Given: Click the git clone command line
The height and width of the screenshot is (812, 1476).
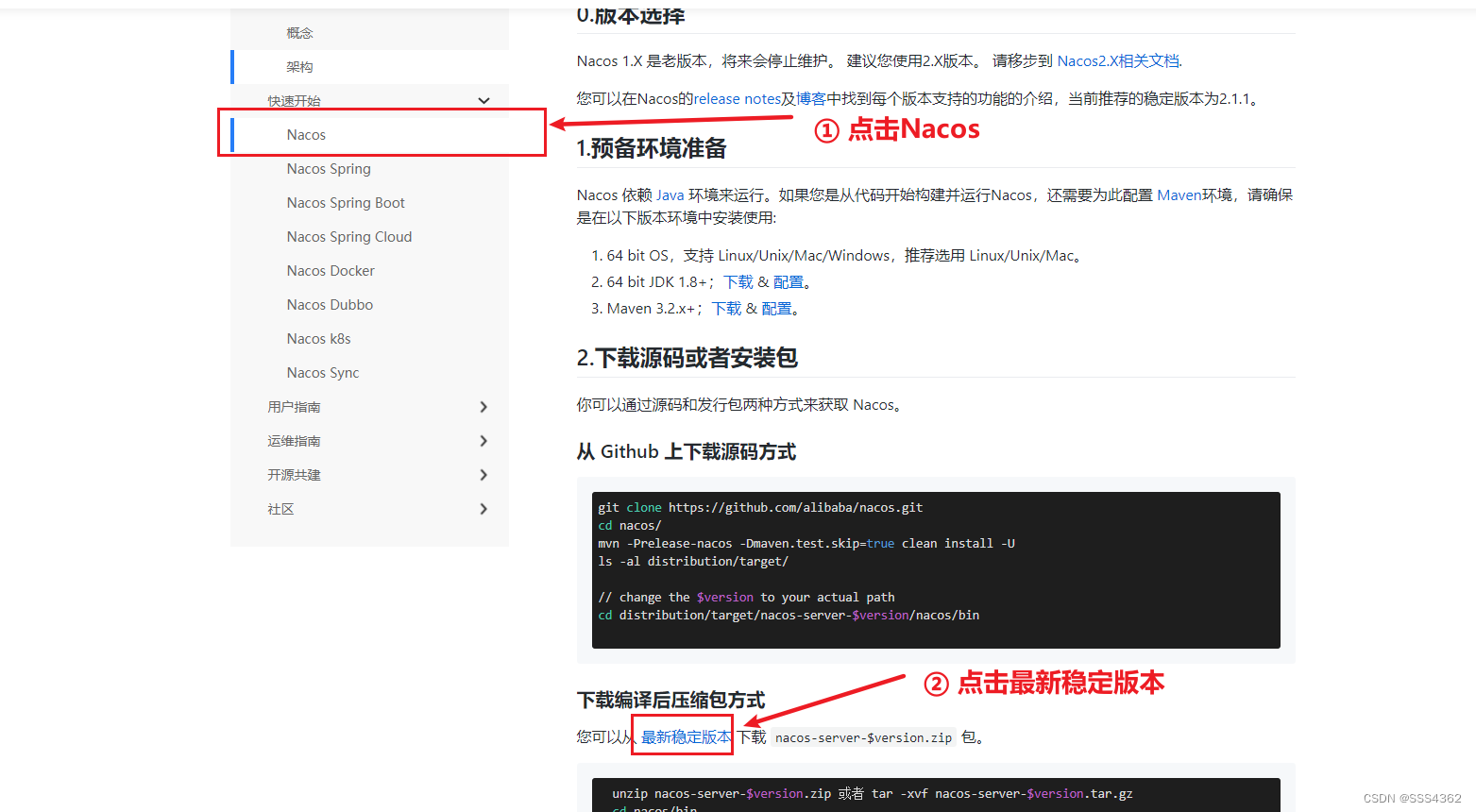Looking at the screenshot, I should tap(760, 508).
